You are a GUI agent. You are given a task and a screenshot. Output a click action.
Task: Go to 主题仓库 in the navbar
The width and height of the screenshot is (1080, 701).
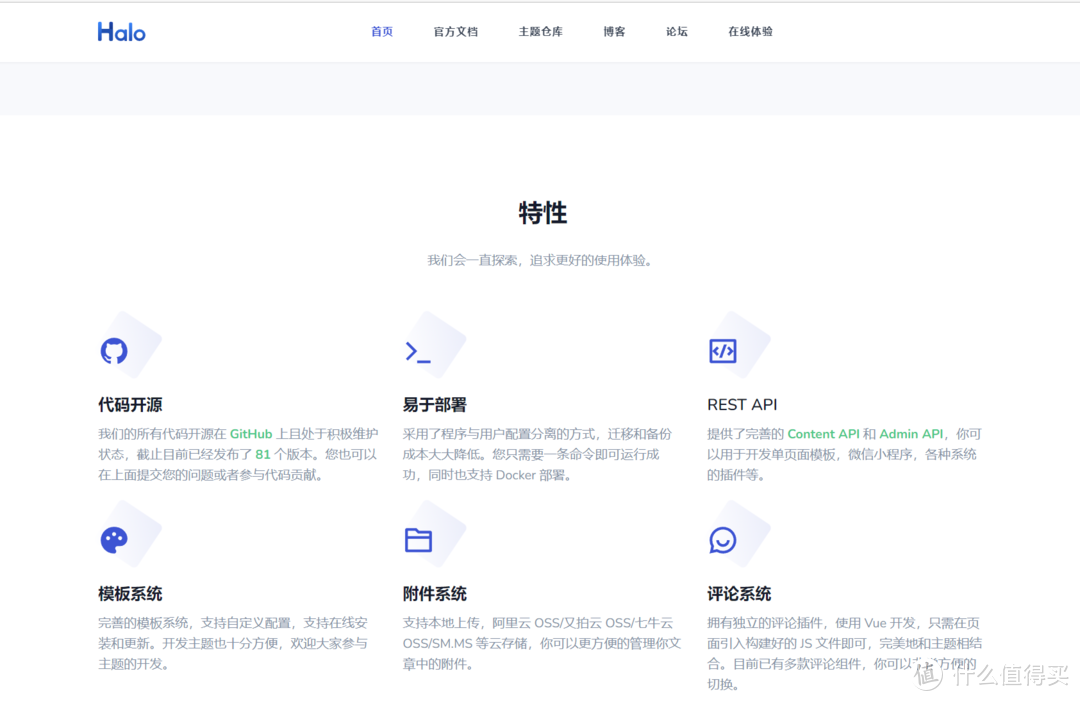point(541,32)
